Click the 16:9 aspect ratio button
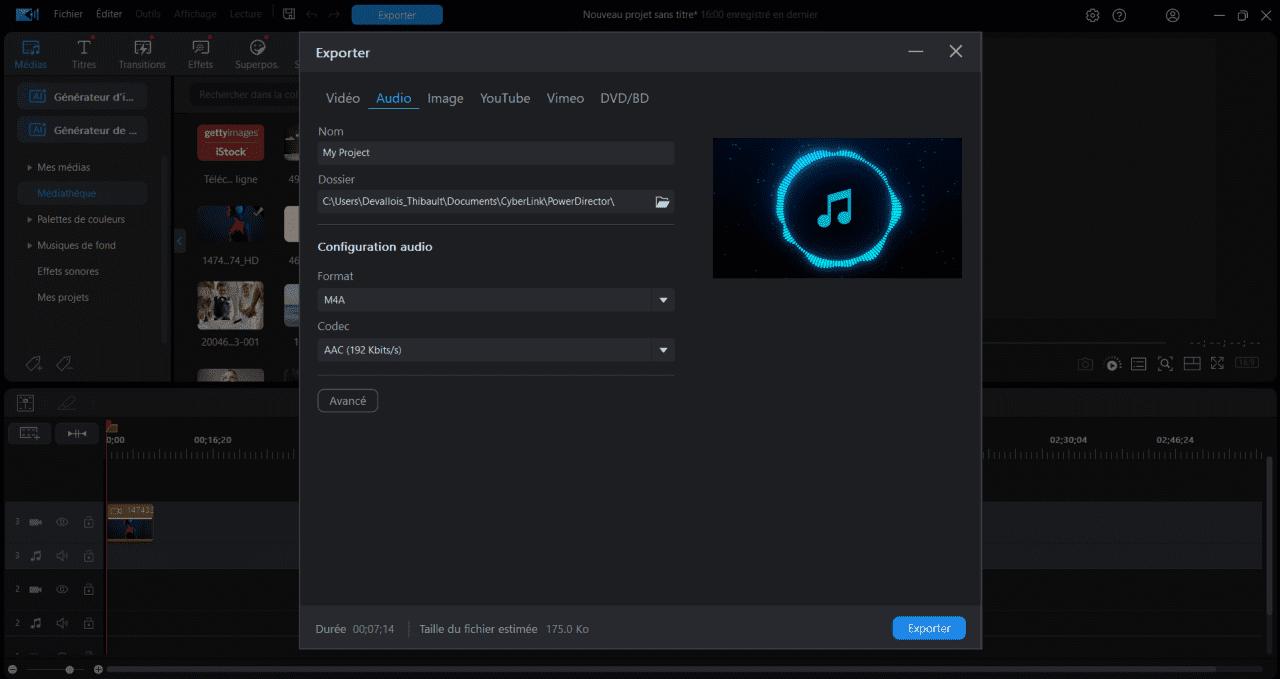Viewport: 1280px width, 679px height. [x=1246, y=364]
